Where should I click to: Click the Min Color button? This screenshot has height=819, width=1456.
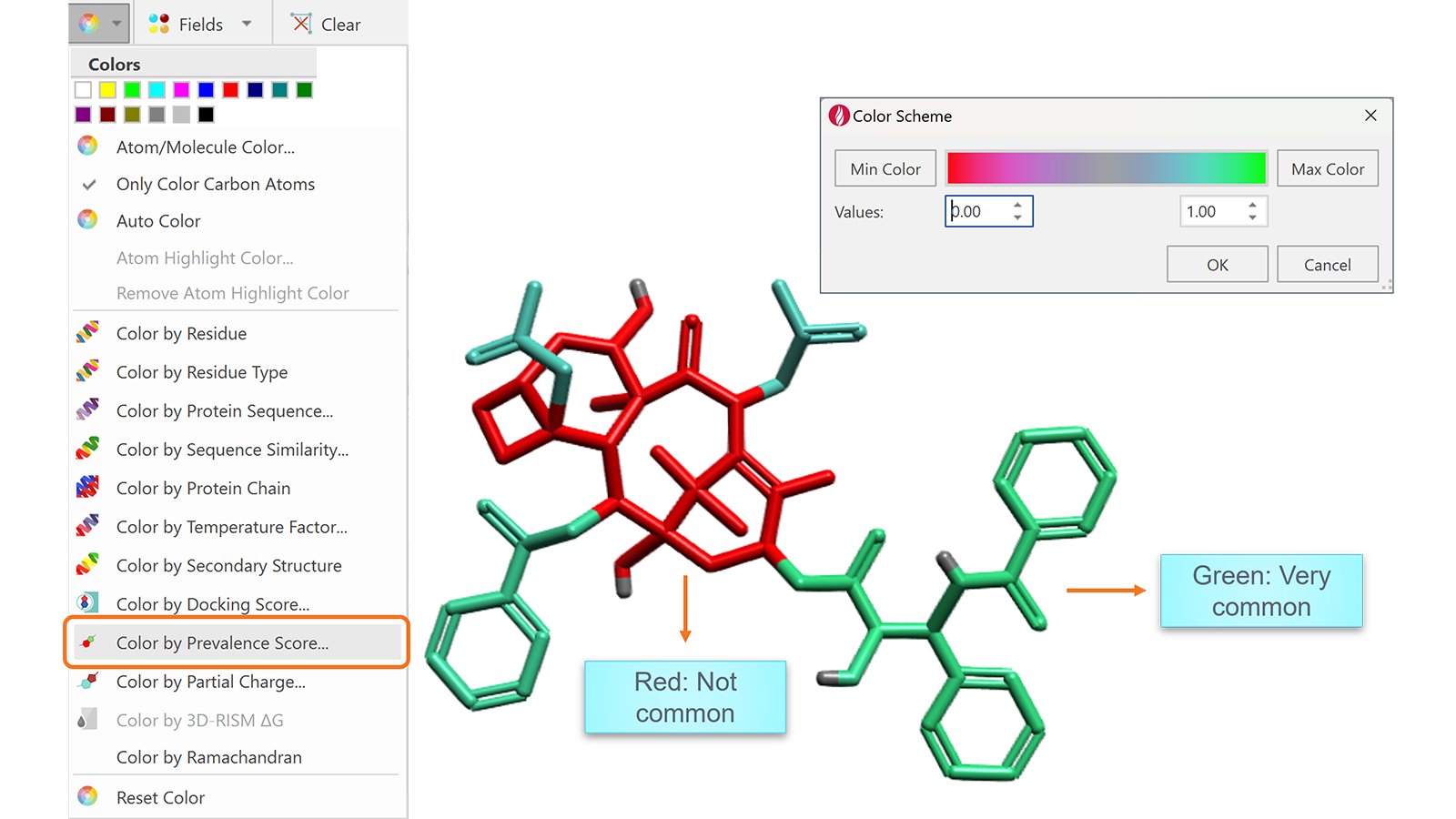(885, 169)
